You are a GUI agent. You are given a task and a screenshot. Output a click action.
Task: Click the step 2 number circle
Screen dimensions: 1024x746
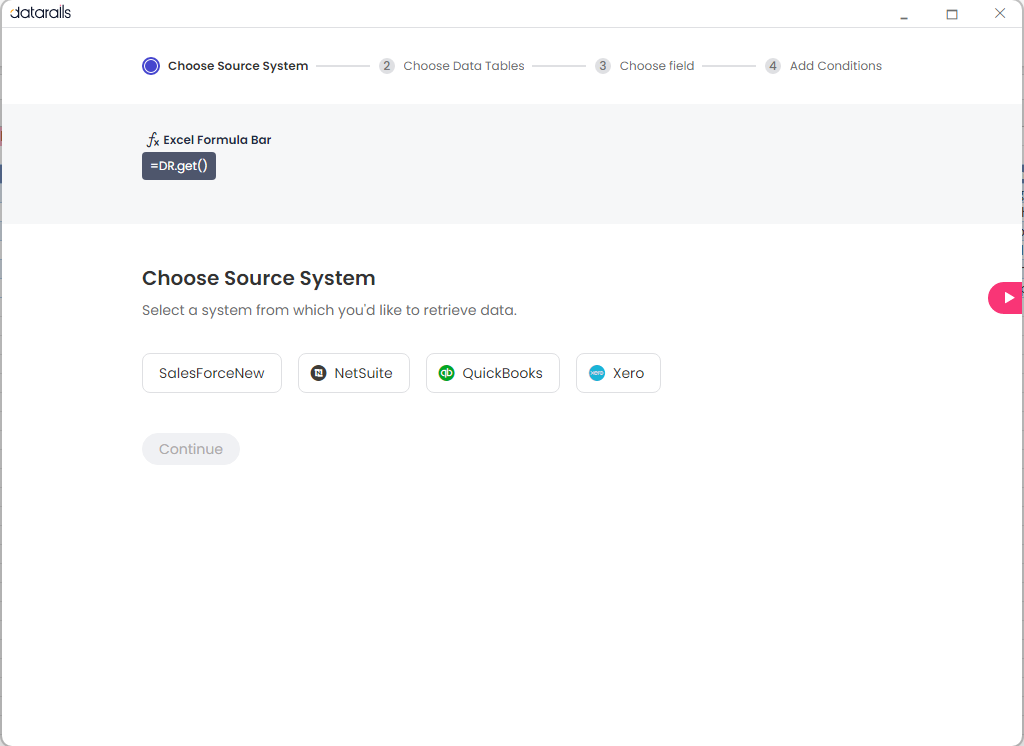[387, 66]
